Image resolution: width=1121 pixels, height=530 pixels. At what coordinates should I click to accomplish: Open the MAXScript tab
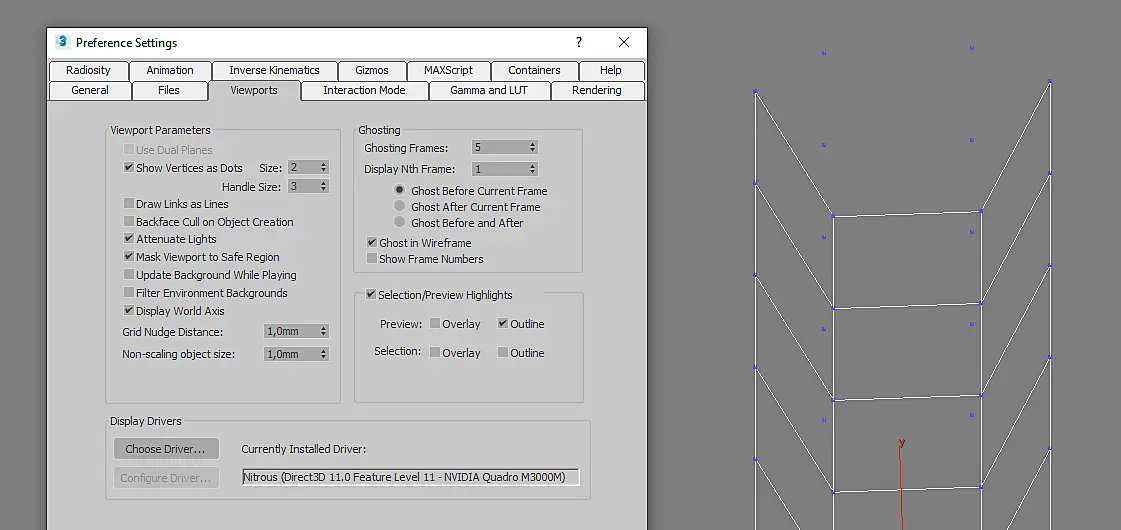(x=448, y=70)
